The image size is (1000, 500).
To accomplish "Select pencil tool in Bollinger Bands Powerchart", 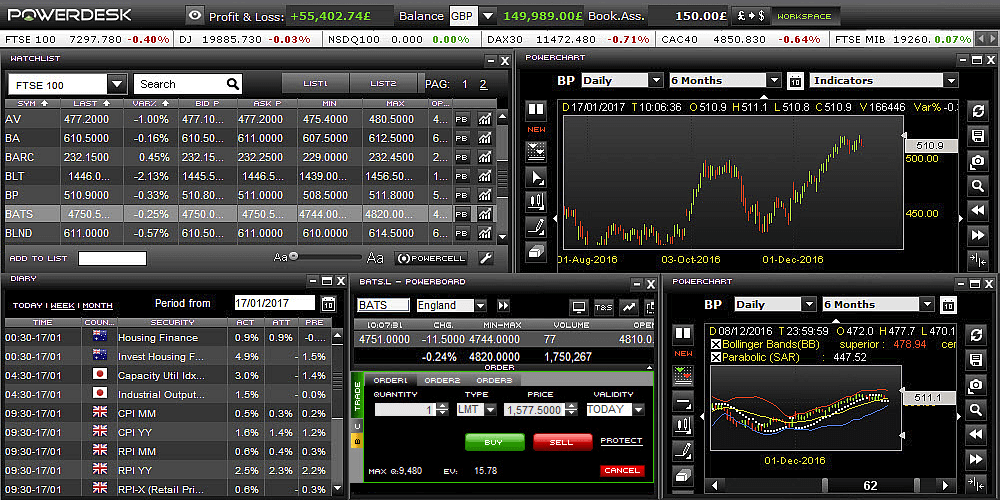I will click(x=683, y=450).
